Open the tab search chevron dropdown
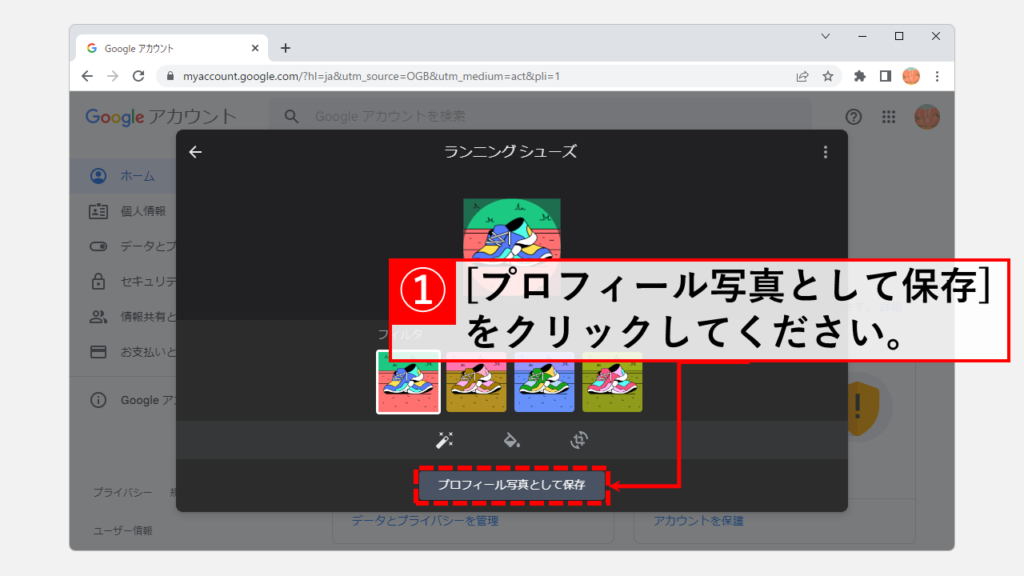The height and width of the screenshot is (576, 1024). pos(825,37)
